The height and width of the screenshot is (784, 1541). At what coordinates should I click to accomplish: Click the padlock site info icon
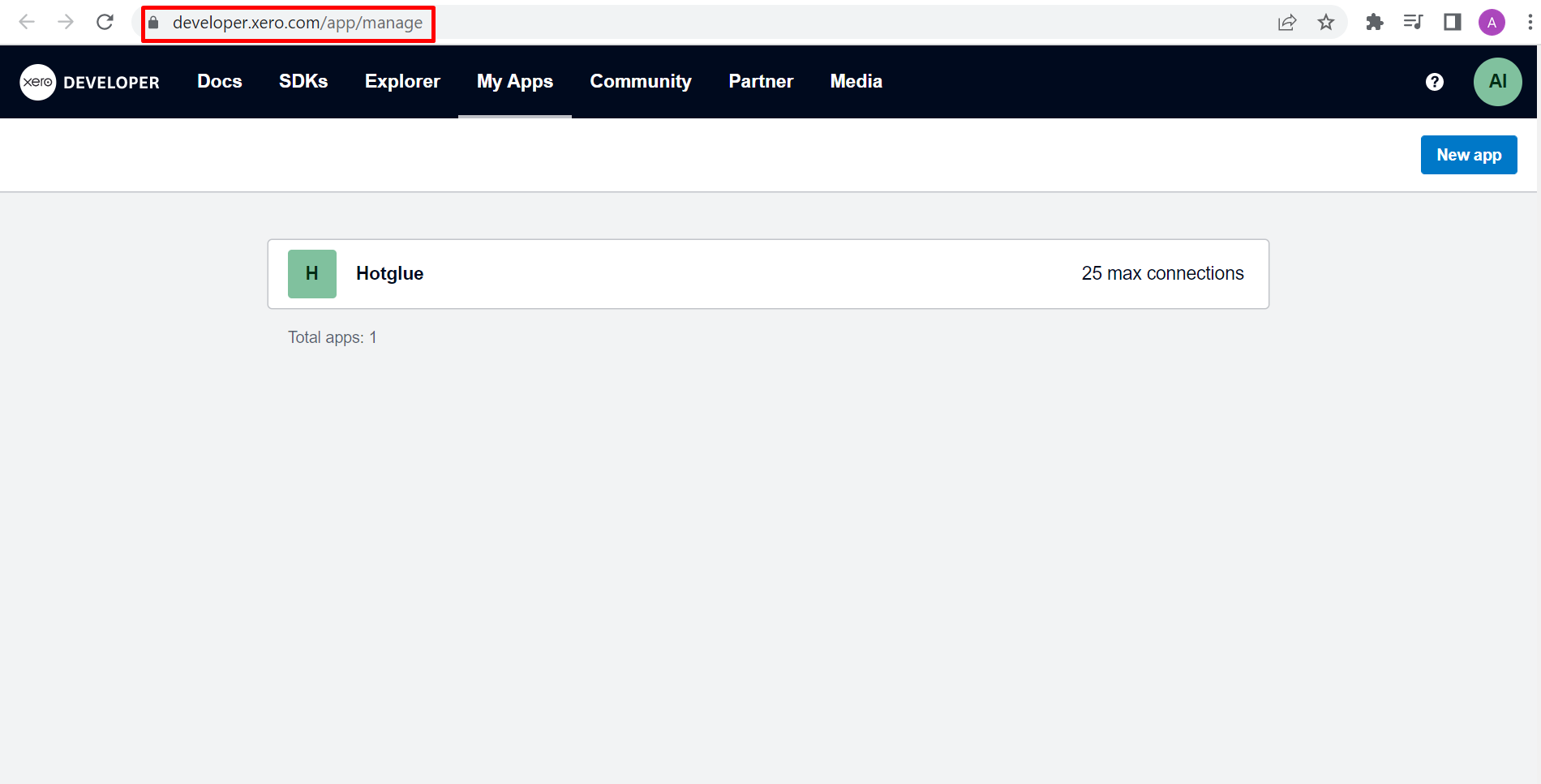tap(153, 23)
